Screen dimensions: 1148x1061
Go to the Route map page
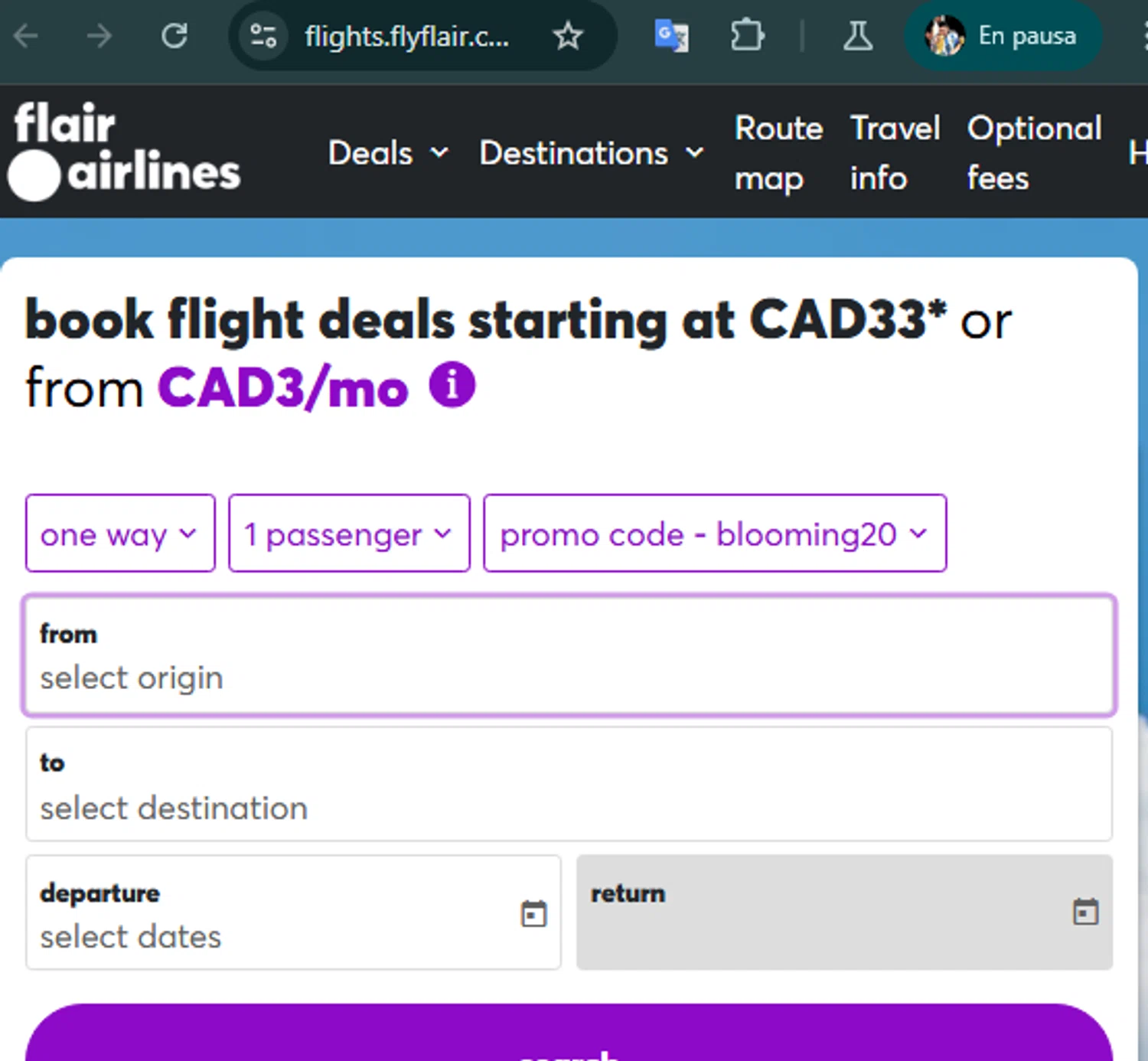[778, 153]
